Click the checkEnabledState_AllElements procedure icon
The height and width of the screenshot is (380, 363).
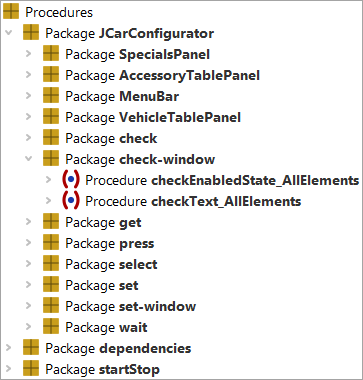71,180
